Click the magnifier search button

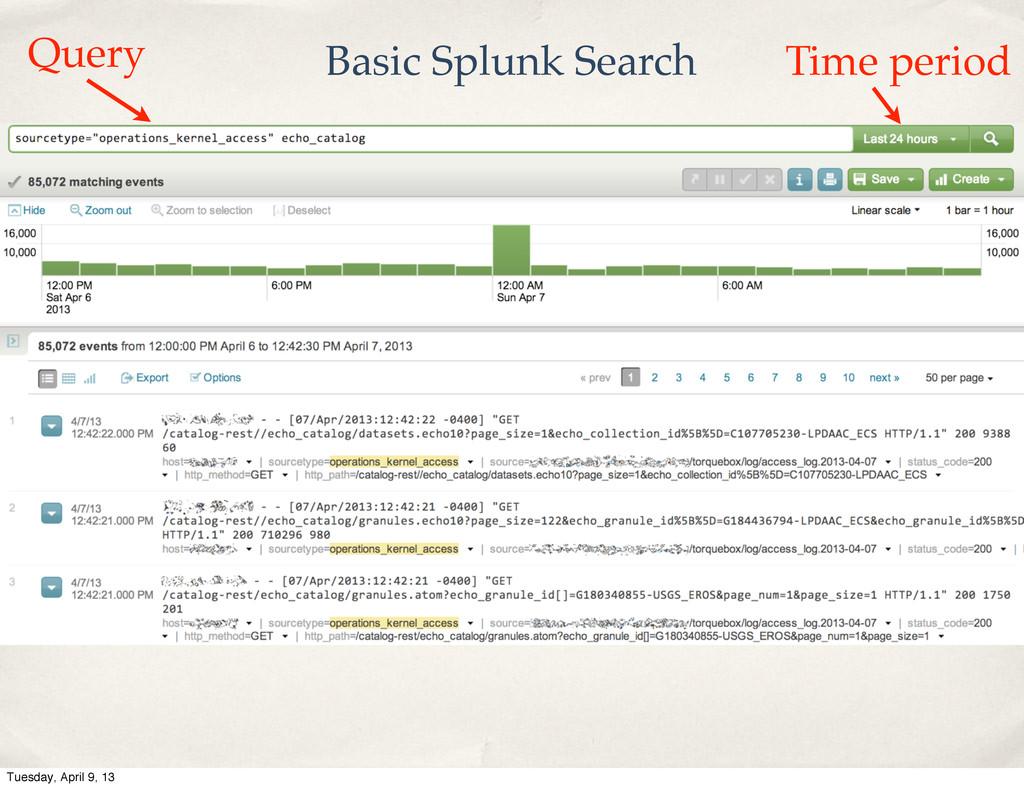click(x=991, y=139)
